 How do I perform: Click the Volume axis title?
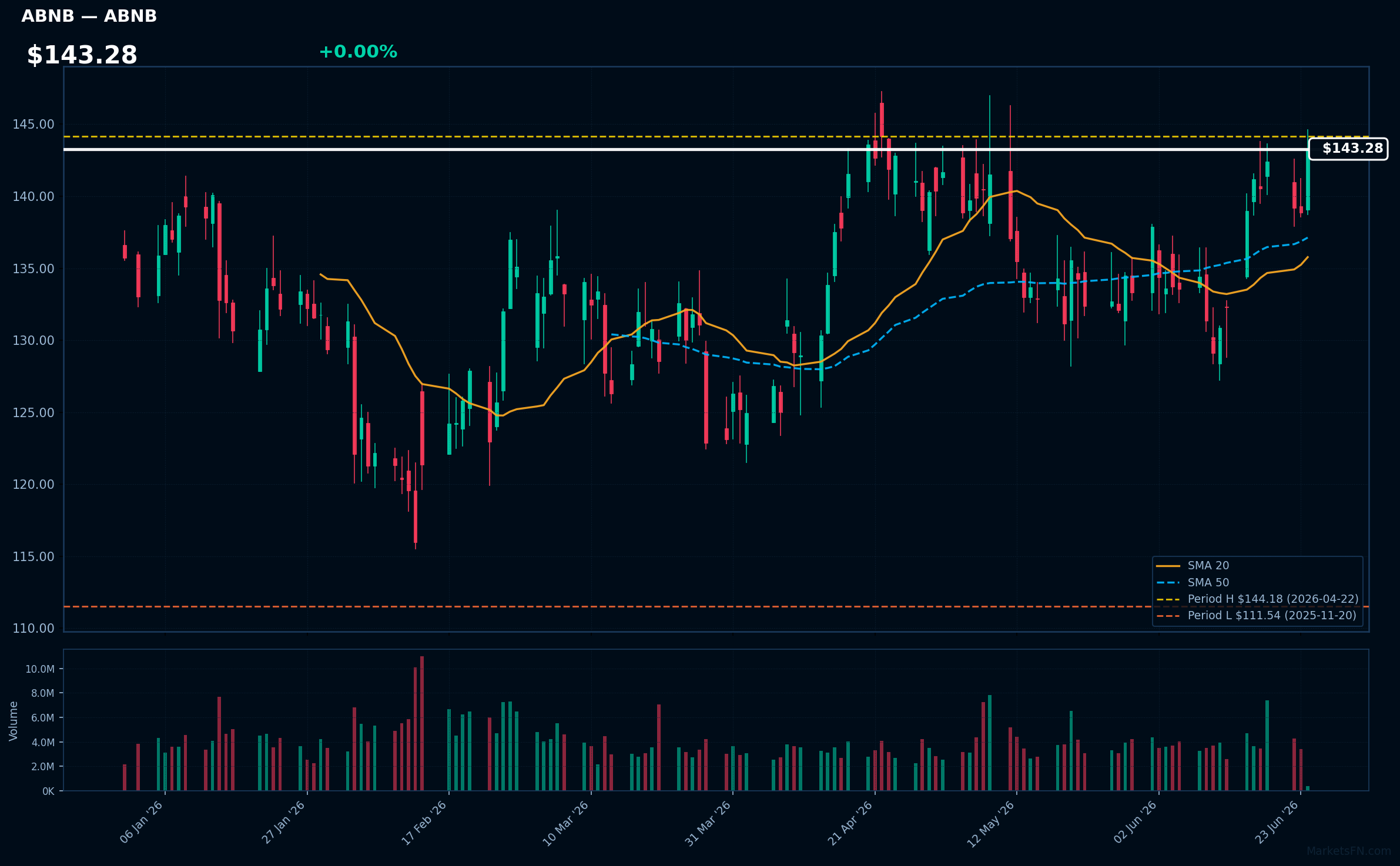click(14, 721)
